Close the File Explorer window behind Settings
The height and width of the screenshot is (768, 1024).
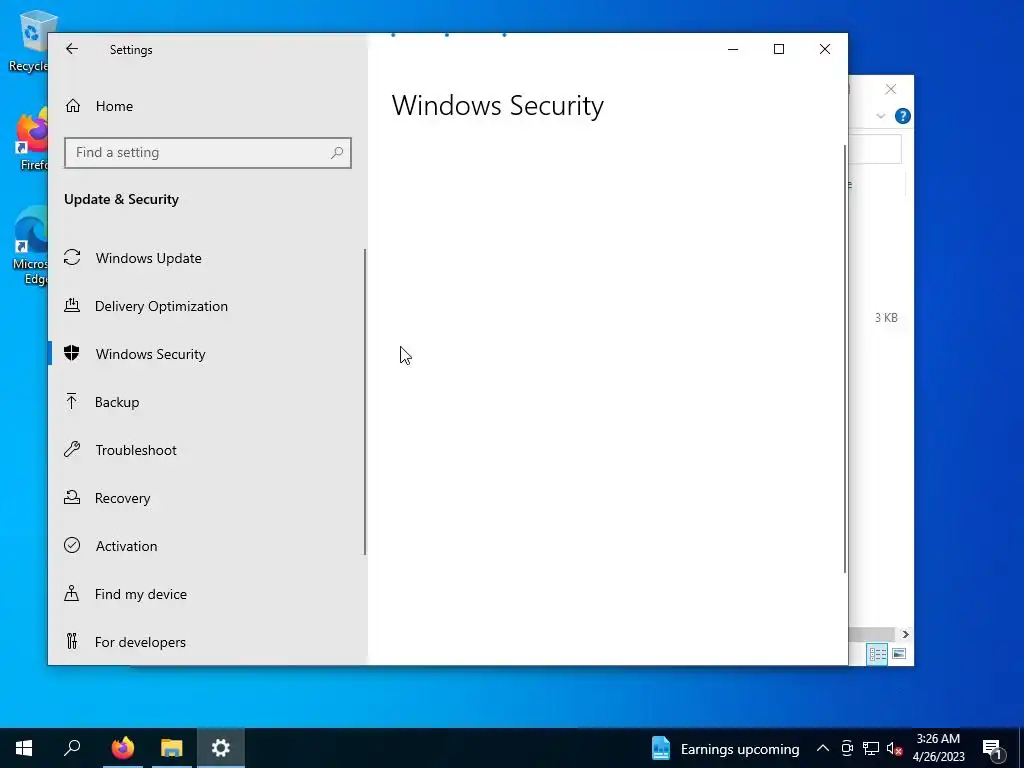click(891, 89)
